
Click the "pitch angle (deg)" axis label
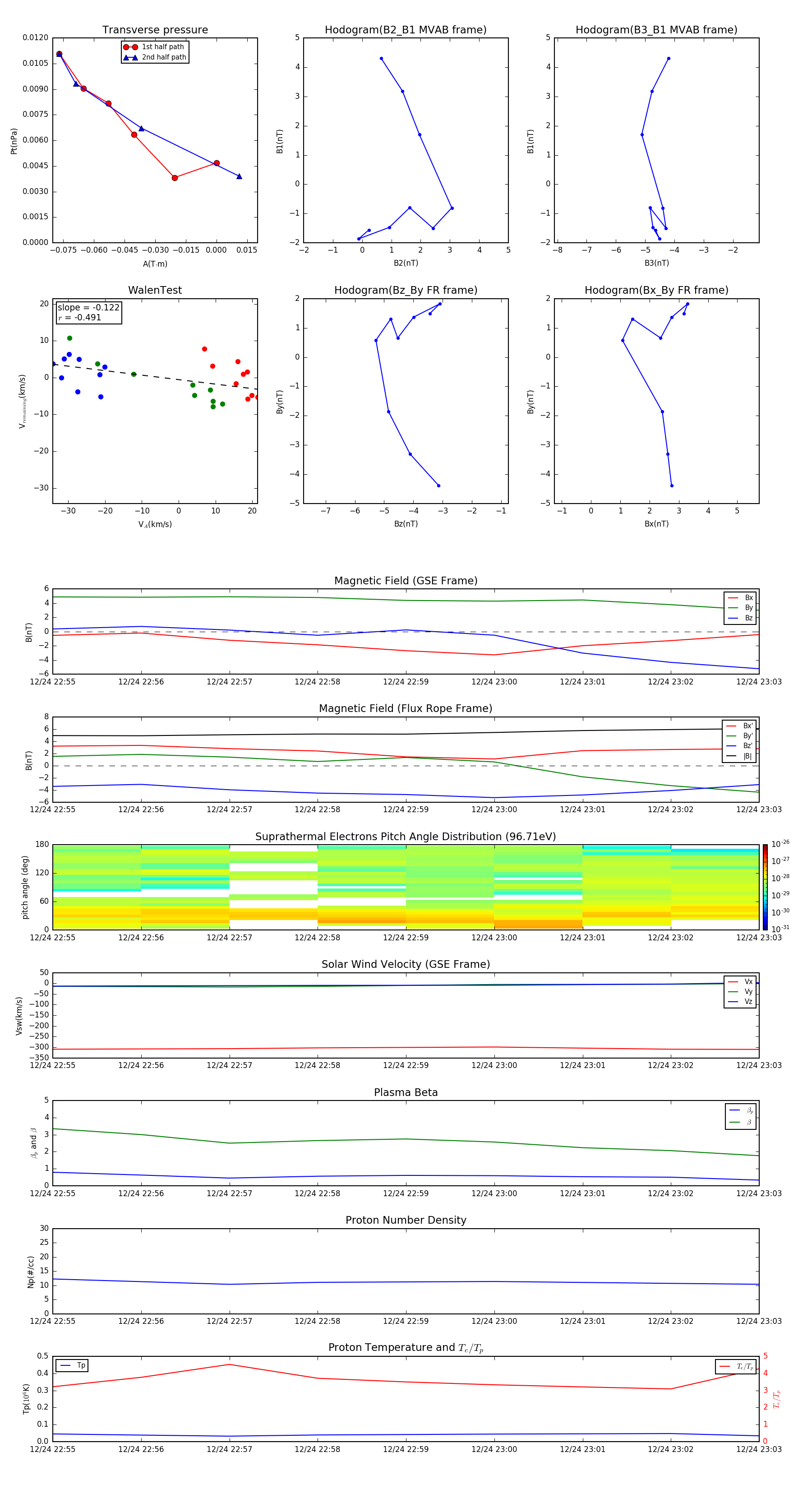(x=25, y=887)
